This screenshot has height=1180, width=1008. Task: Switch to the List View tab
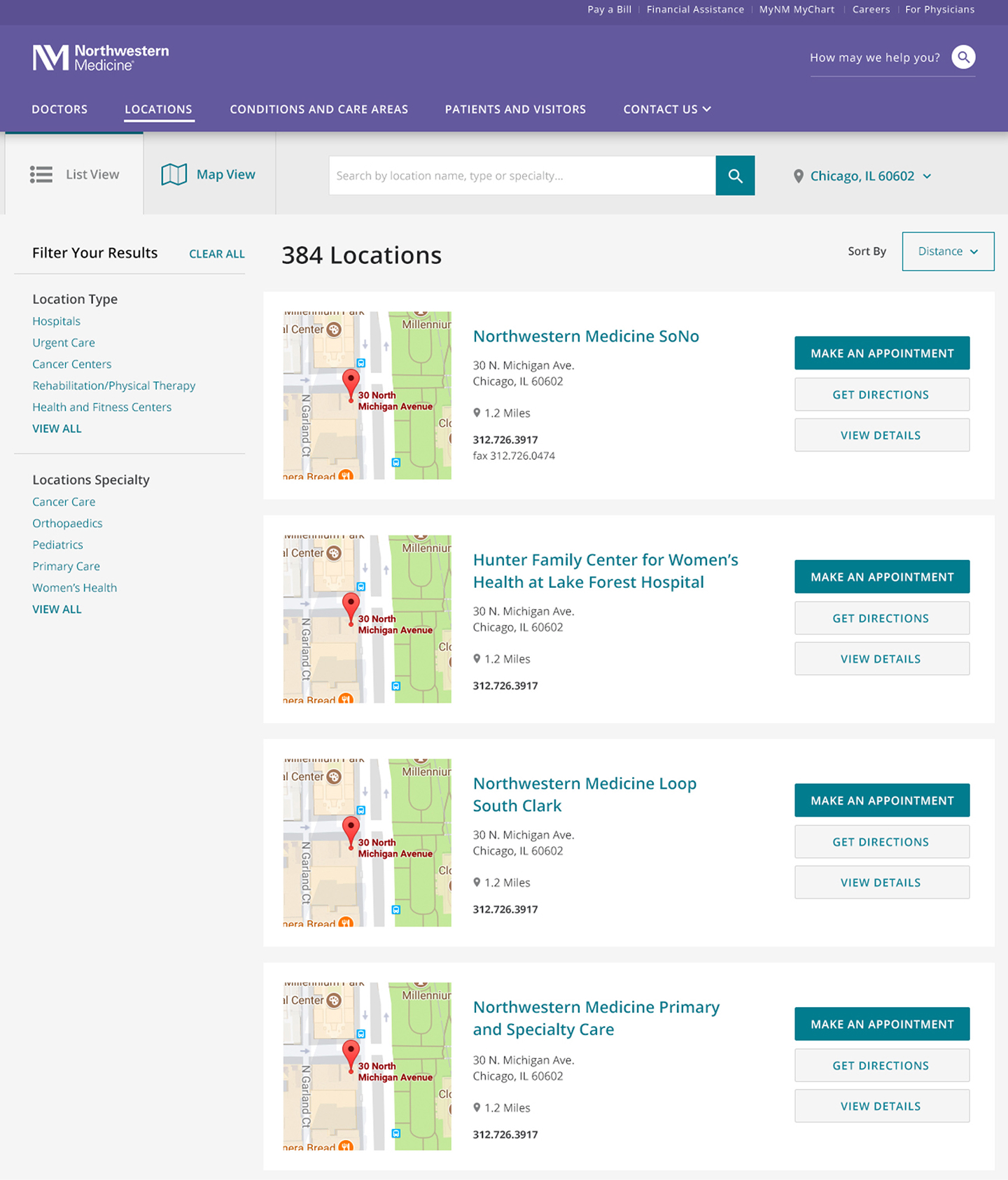tap(74, 174)
